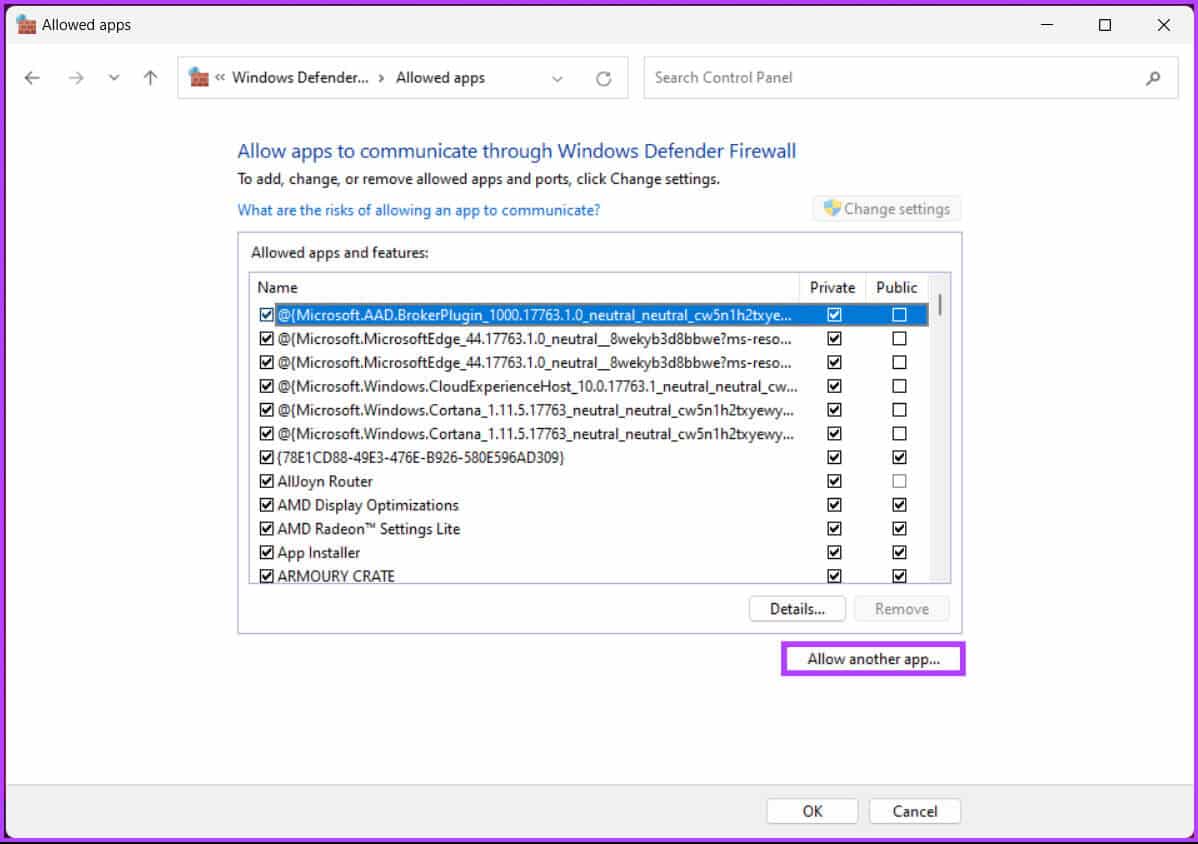Select the AMD Display Optimizations entry
This screenshot has height=844, width=1198.
[x=367, y=505]
